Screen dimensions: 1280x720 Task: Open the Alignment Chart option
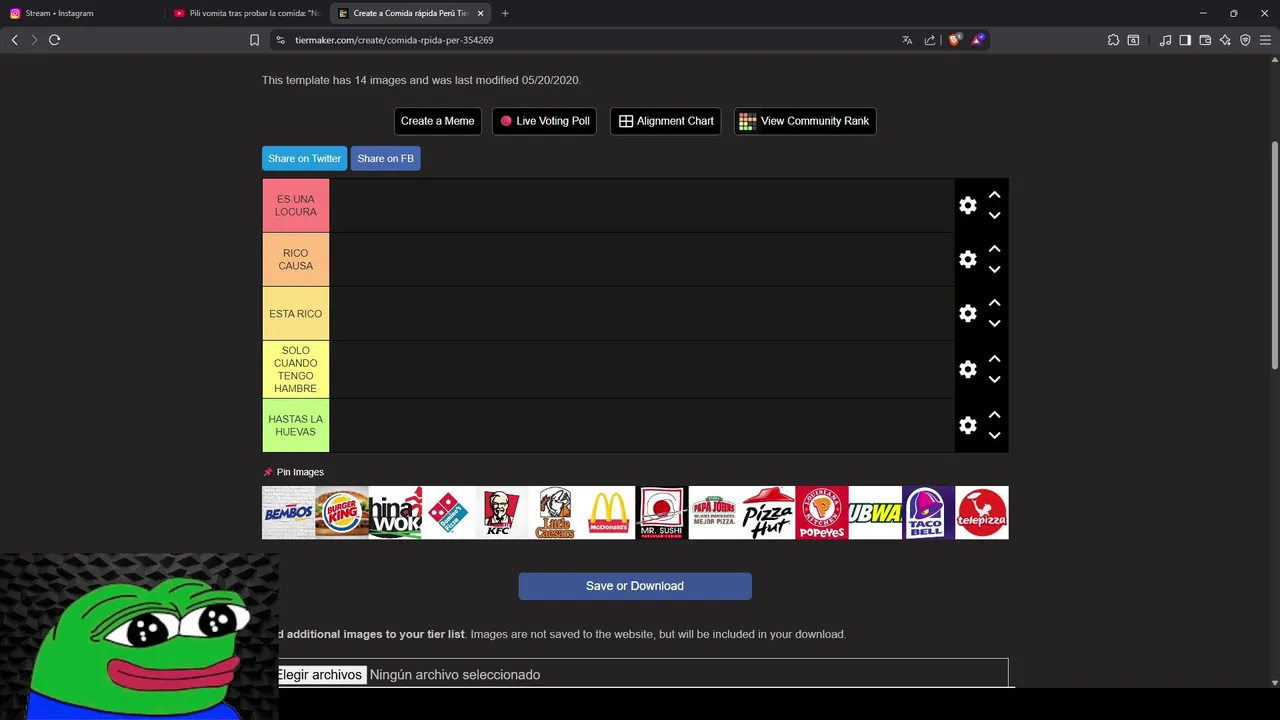666,121
